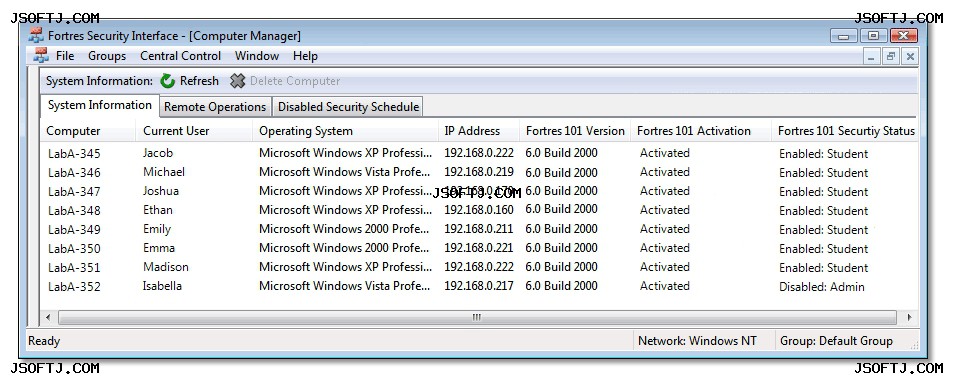Viewport: 954px width, 385px height.
Task: Click the user name Ethan
Action: coord(158,210)
